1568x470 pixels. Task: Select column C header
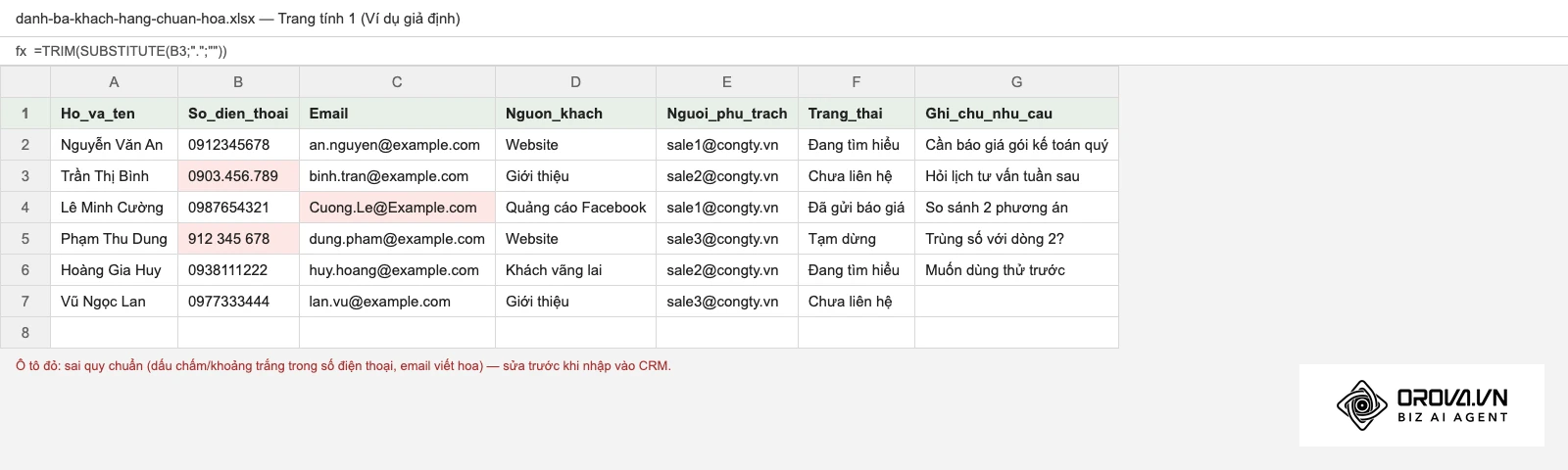coord(397,82)
